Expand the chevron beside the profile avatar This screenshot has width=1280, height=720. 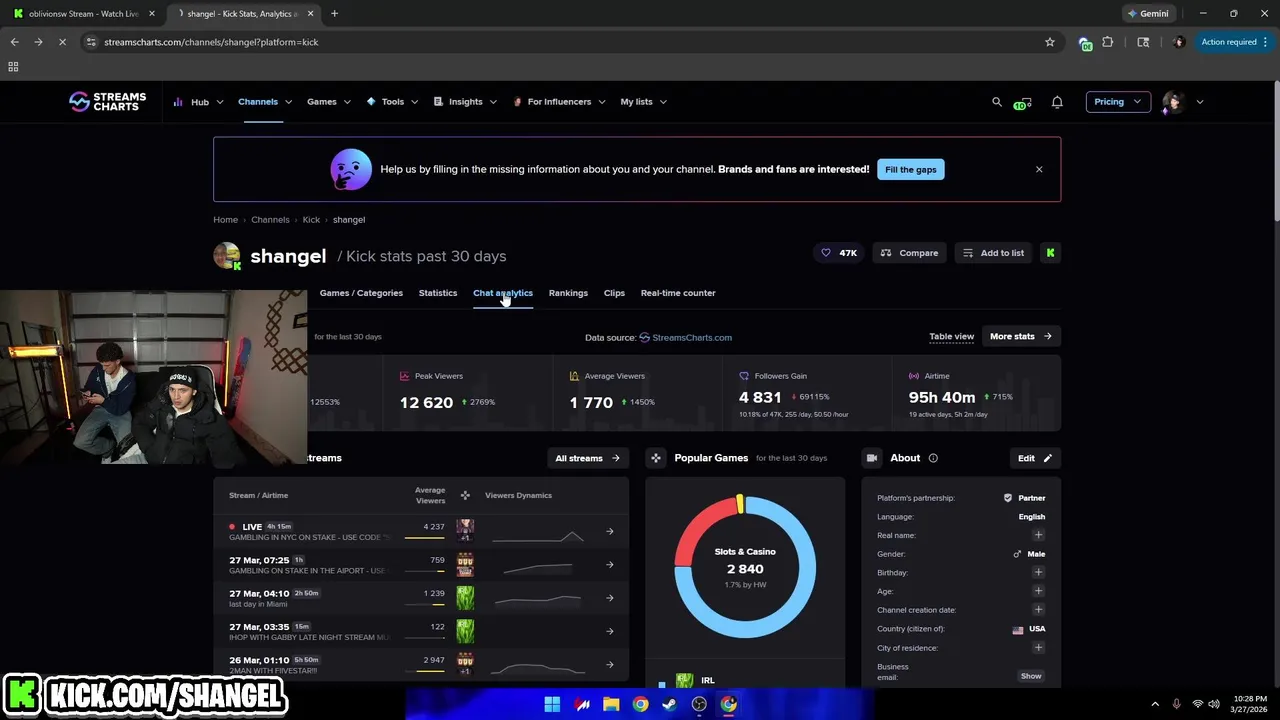[x=1200, y=102]
